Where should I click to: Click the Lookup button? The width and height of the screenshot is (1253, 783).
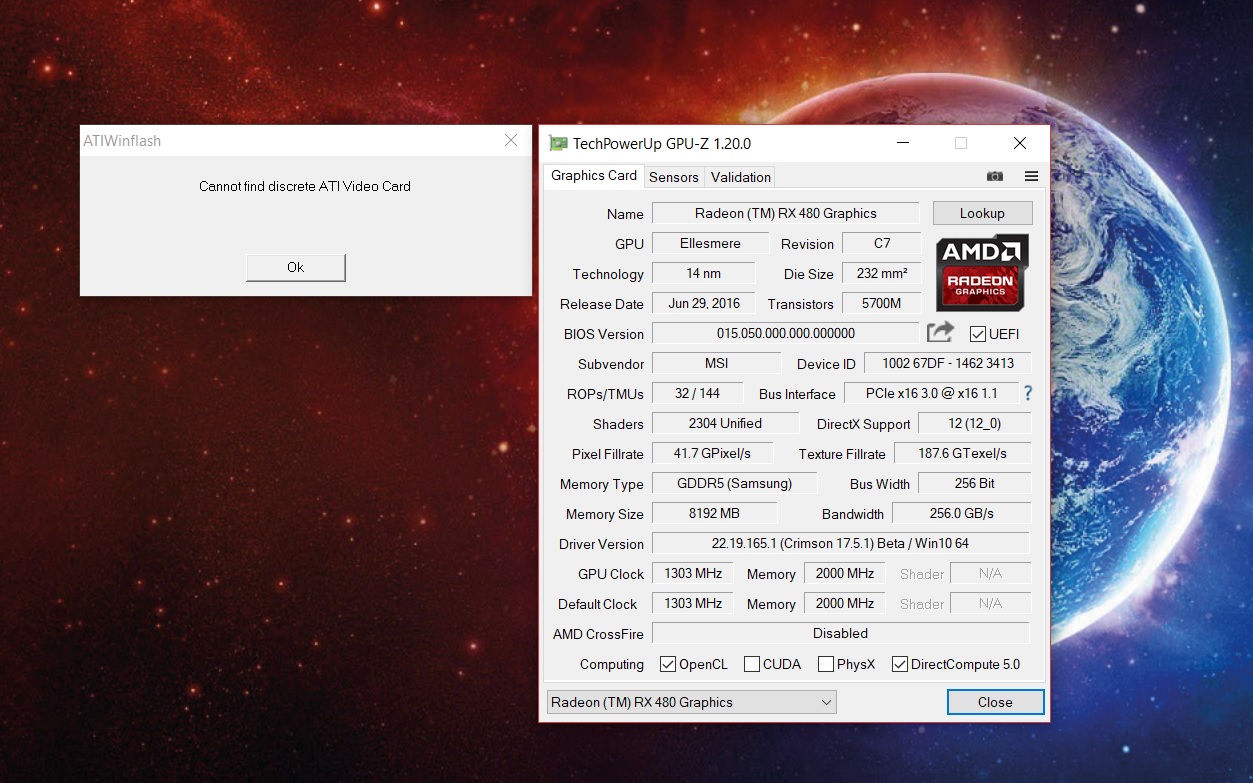982,213
